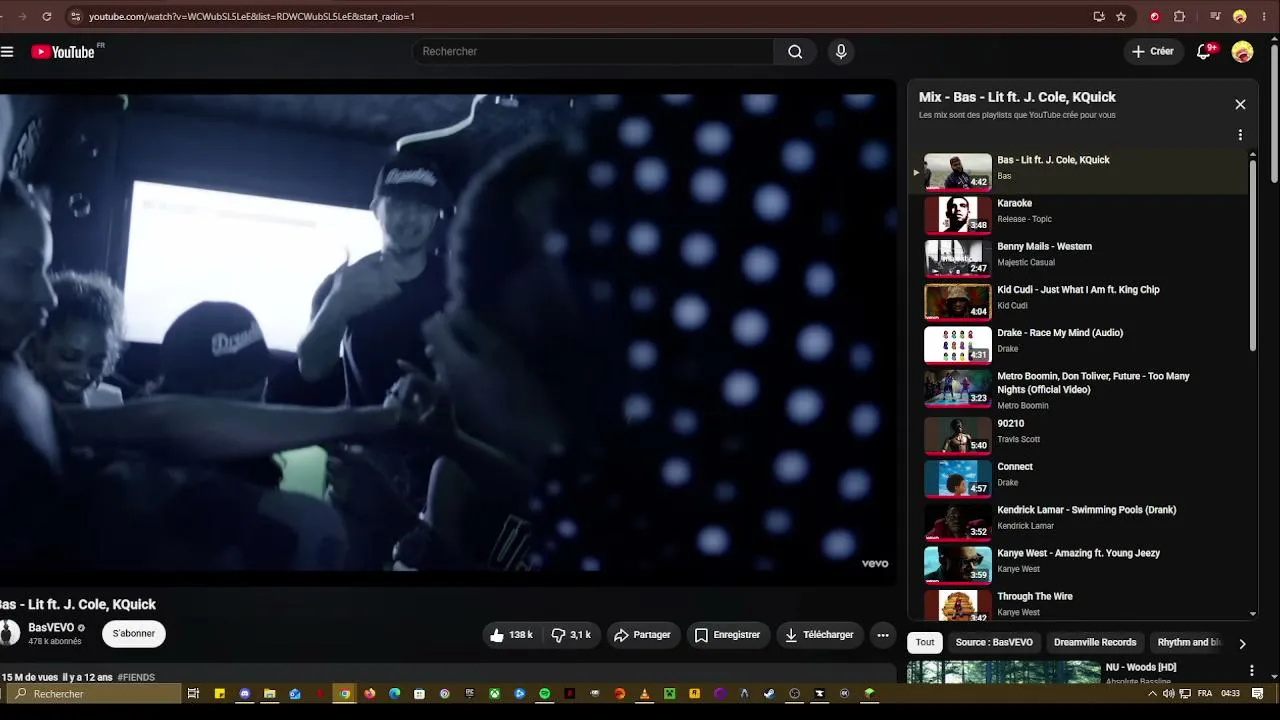Launch Firefox from the taskbar
Image resolution: width=1280 pixels, height=720 pixels.
click(x=369, y=694)
